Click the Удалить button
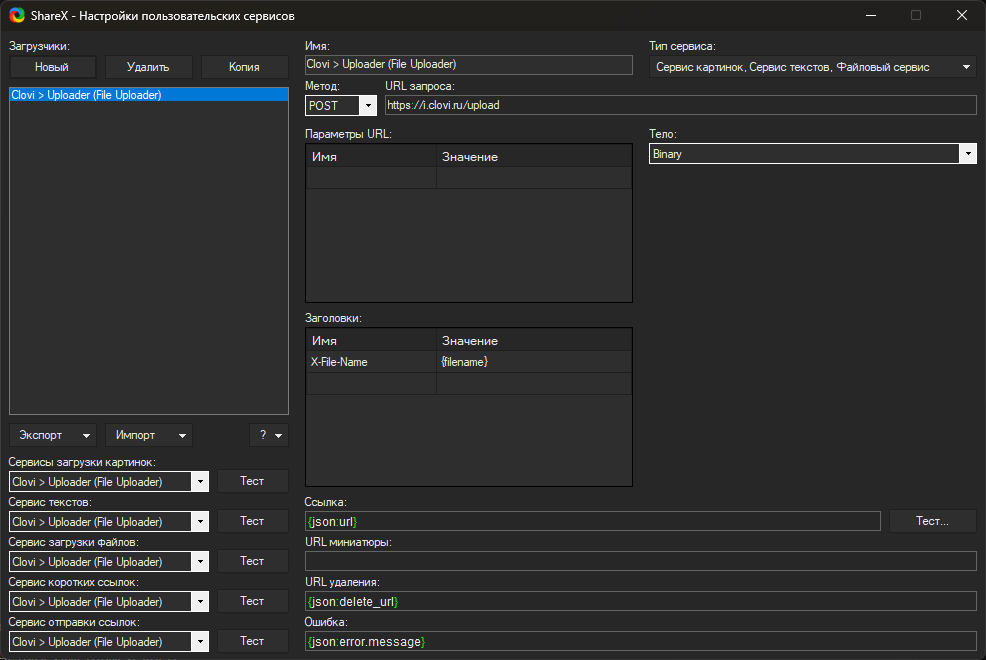986x660 pixels. tap(148, 67)
